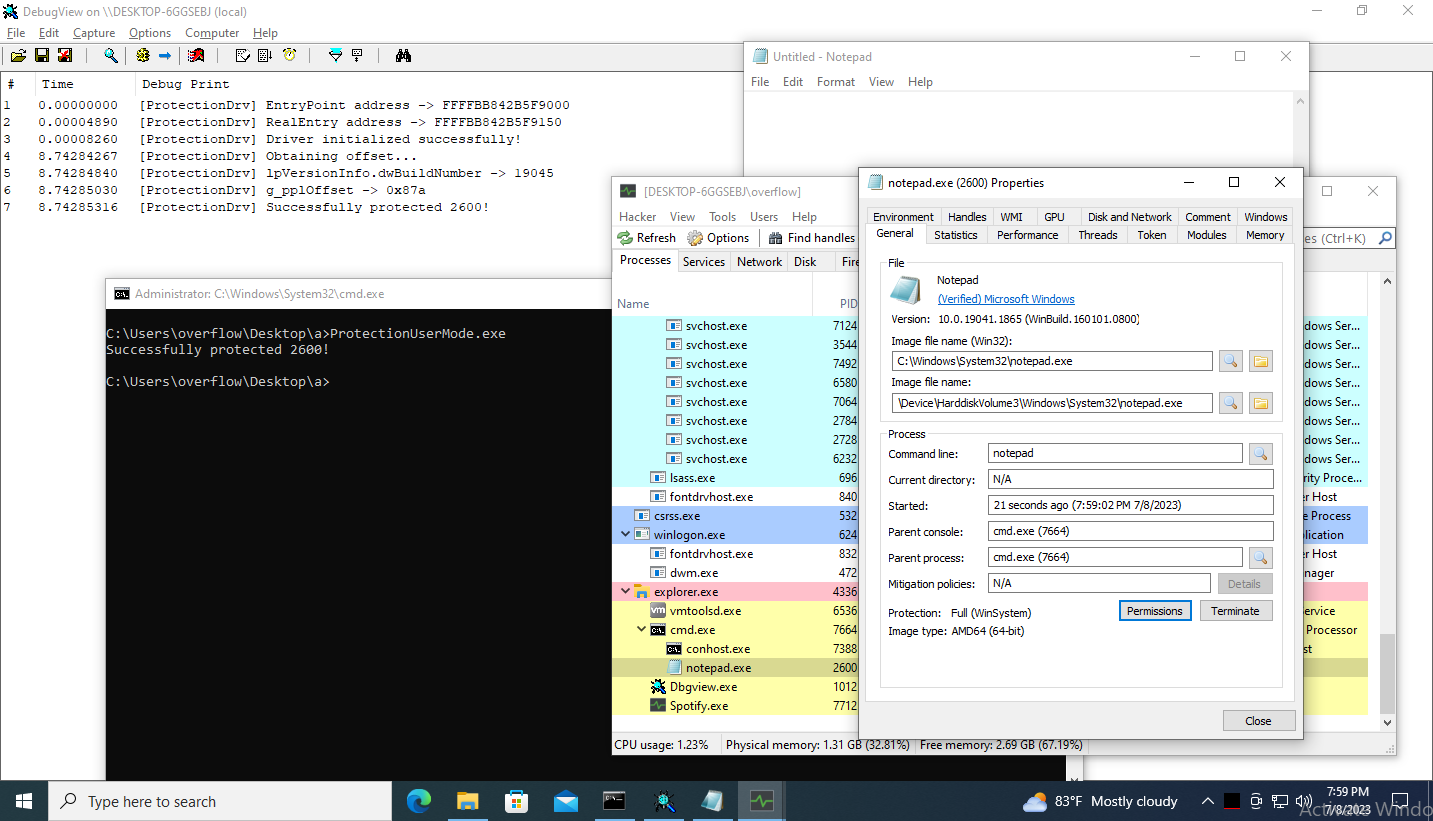Collapse the winlogon.exe process entry
The image size is (1433, 821).
point(625,534)
